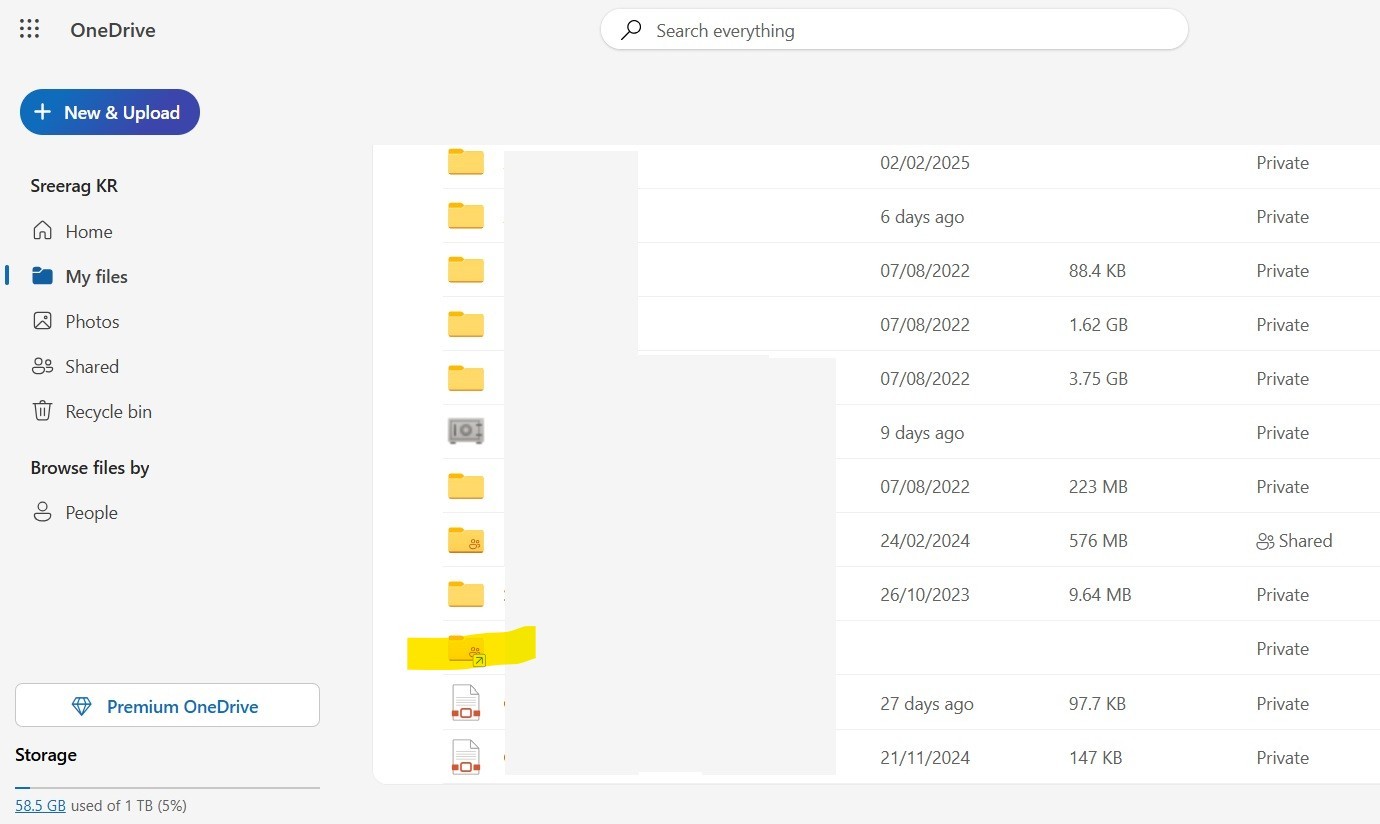Click the Recycle bin trash icon
The width and height of the screenshot is (1380, 824).
42,411
